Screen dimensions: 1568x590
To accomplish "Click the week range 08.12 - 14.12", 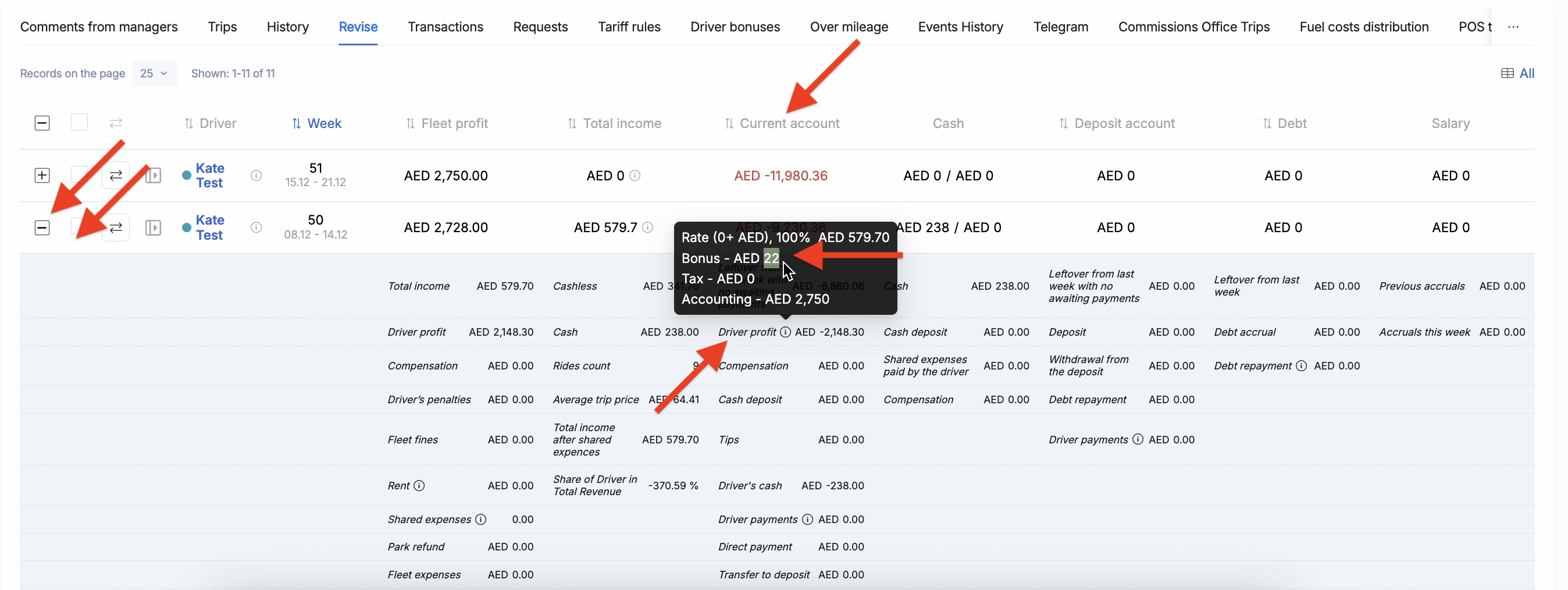I will tap(315, 235).
